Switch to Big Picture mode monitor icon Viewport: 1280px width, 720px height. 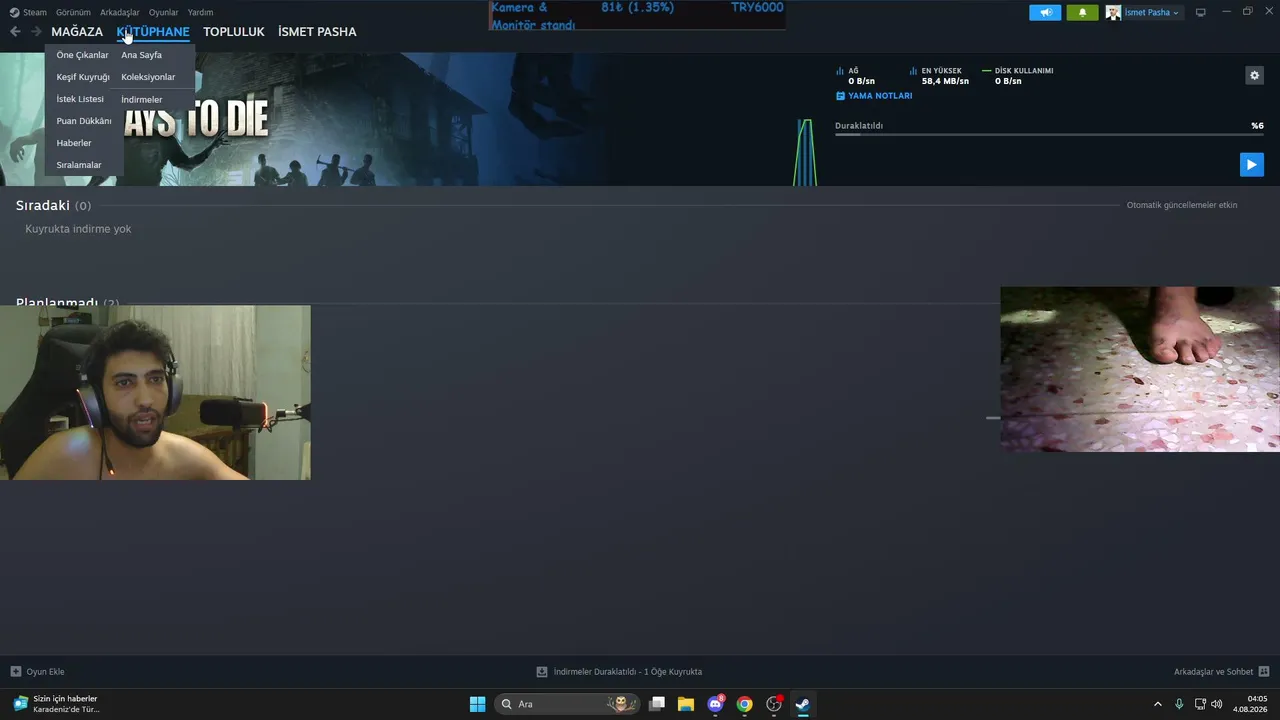pyautogui.click(x=1201, y=13)
